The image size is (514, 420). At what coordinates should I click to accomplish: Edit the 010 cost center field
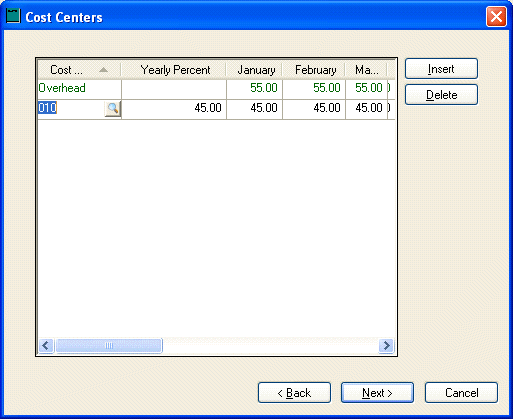(71, 108)
